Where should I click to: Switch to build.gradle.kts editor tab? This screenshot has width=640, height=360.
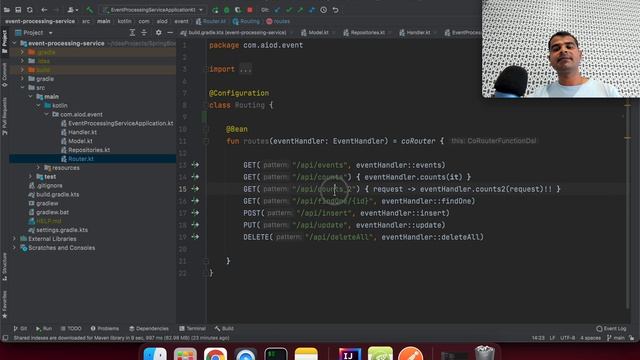pyautogui.click(x=234, y=33)
